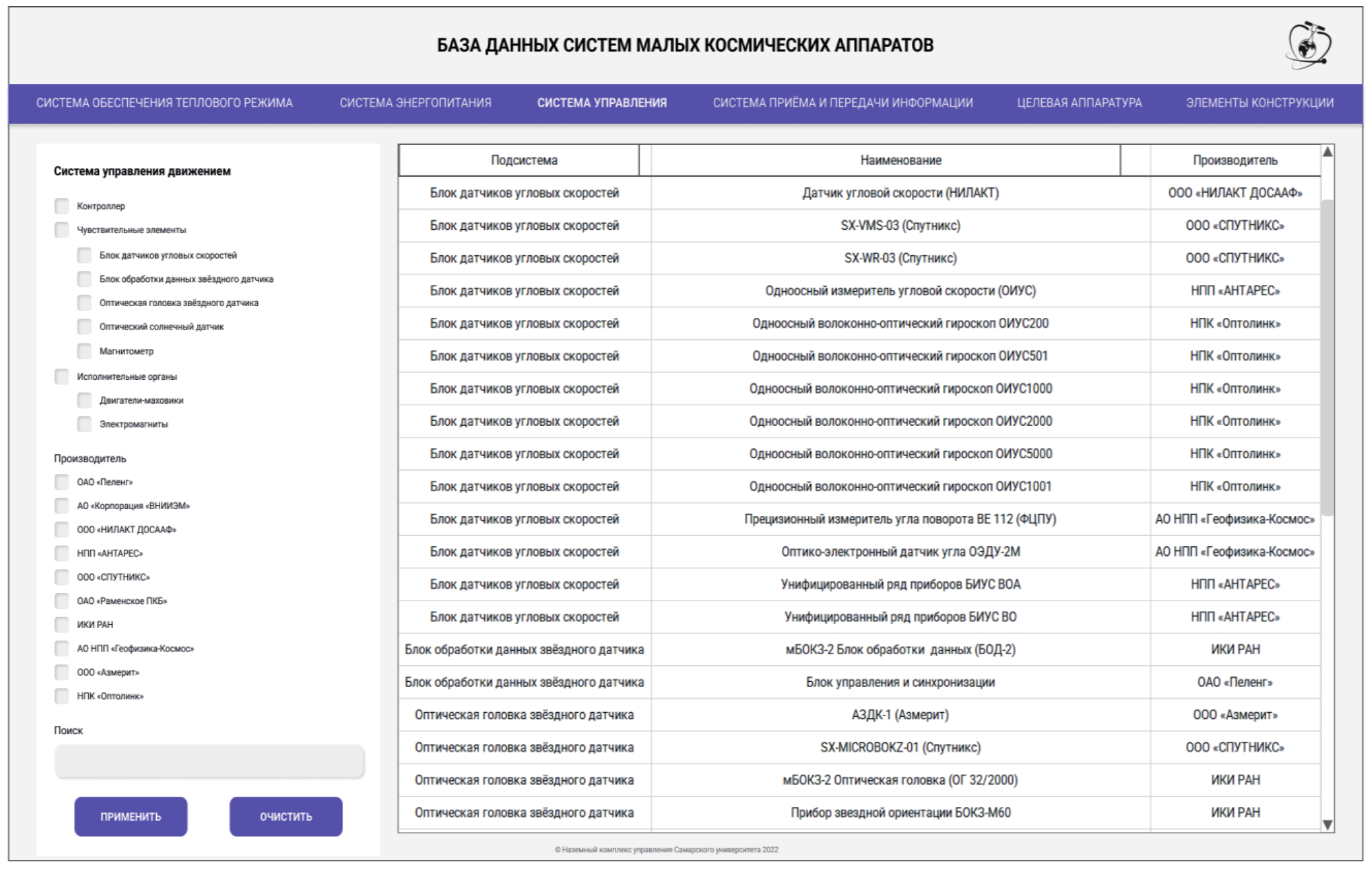Click the Поиск search input field
The width and height of the screenshot is (1372, 871).
click(209, 762)
